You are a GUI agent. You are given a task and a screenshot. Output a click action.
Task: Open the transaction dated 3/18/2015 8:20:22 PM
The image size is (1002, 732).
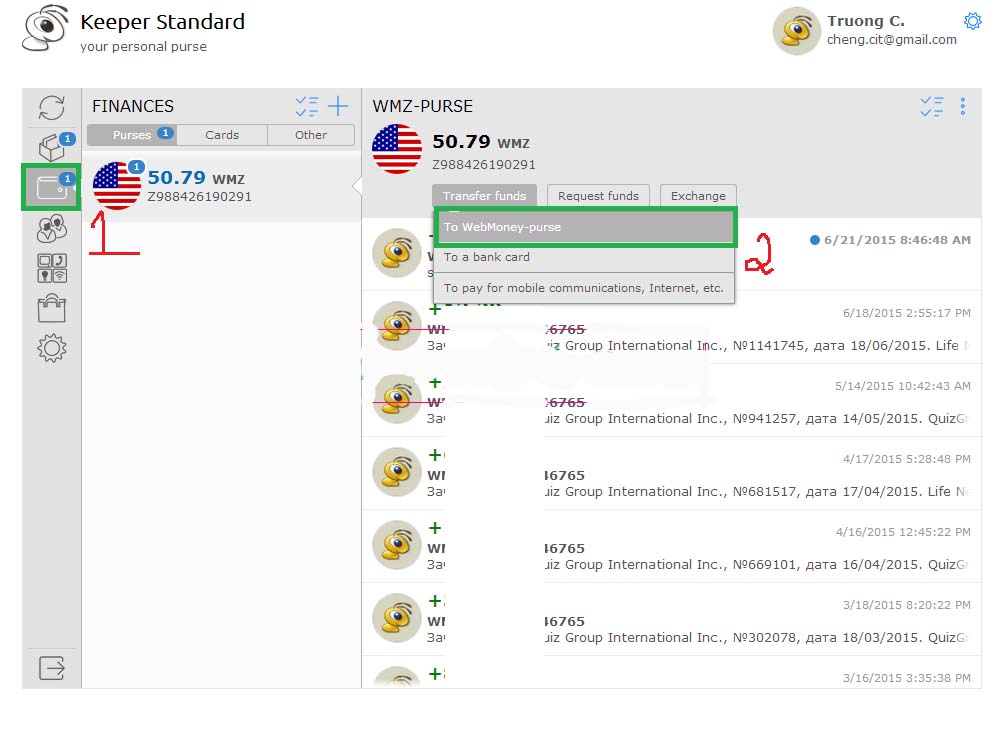(671, 619)
